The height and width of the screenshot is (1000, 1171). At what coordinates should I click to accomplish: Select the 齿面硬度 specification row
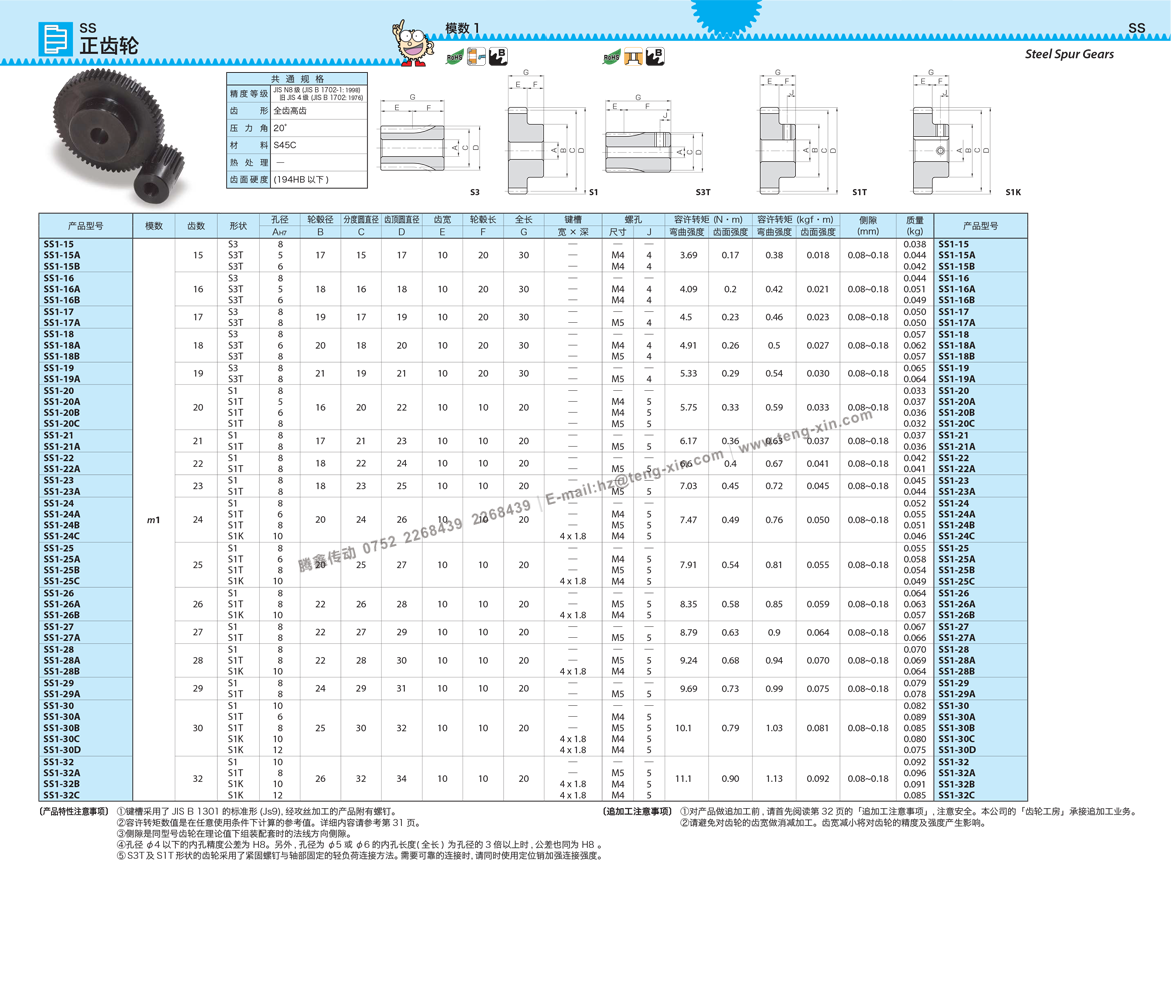click(x=249, y=180)
